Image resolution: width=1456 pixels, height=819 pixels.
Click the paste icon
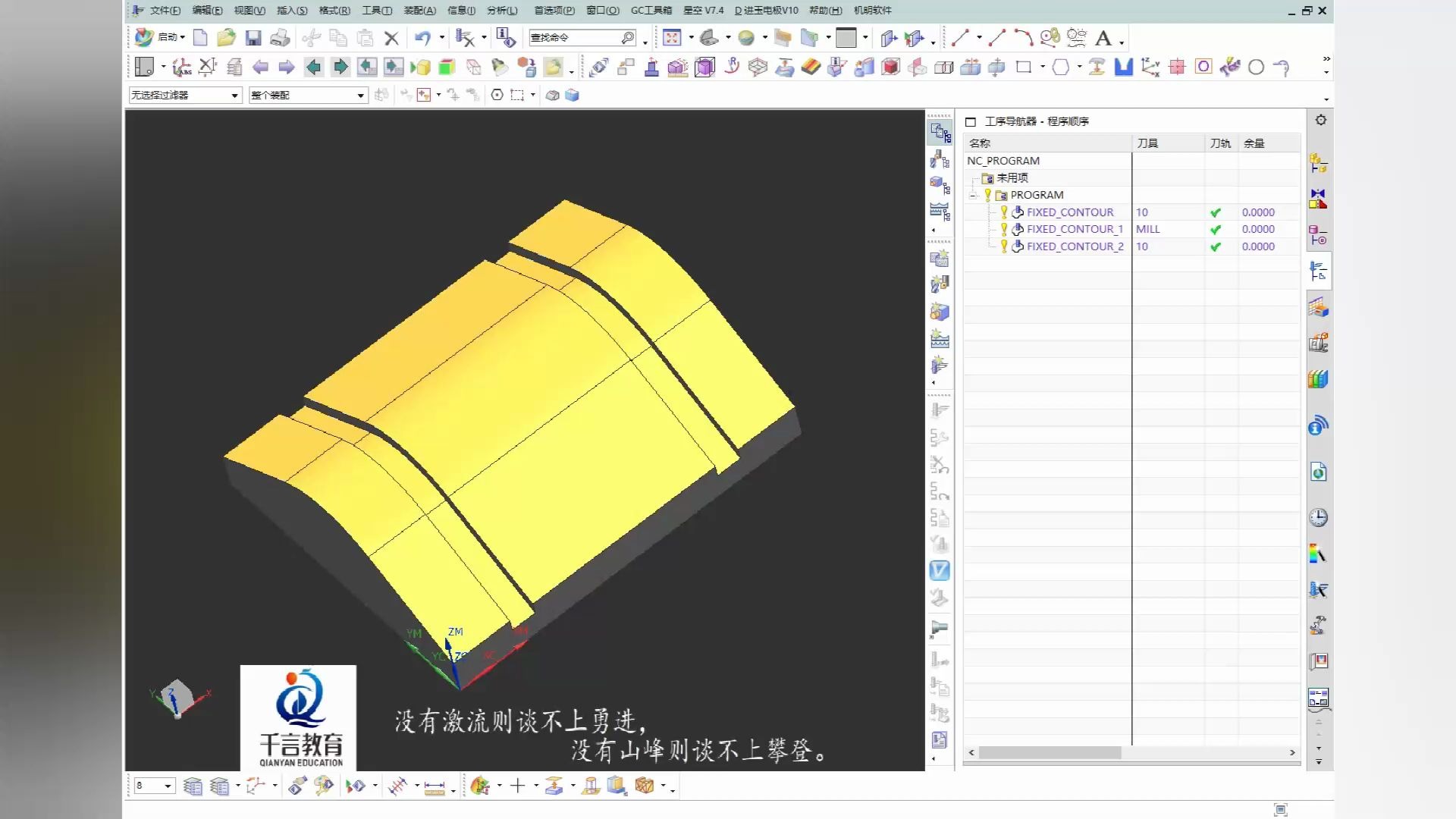[x=366, y=37]
